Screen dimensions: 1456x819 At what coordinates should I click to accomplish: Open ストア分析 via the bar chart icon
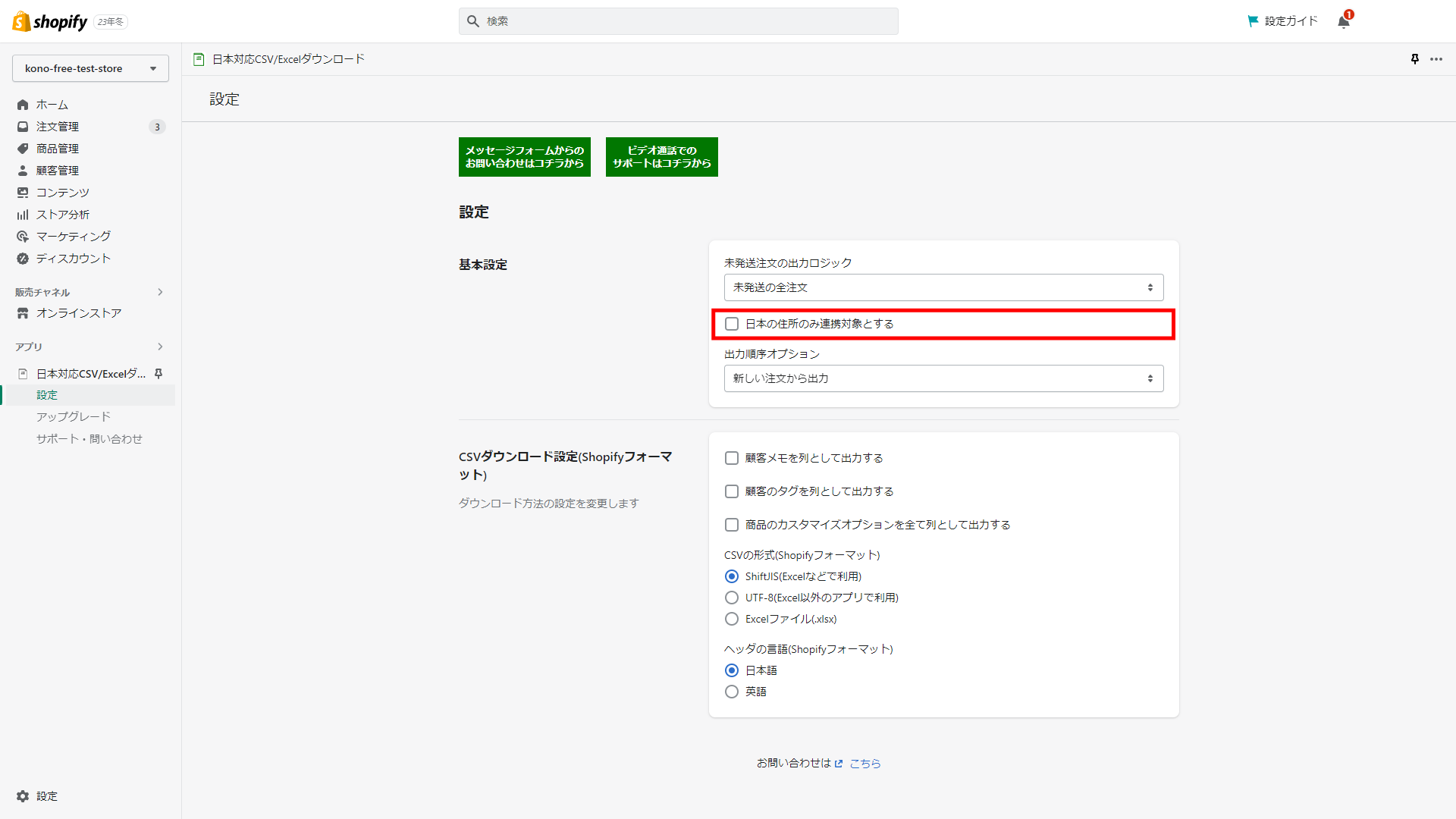coord(23,215)
